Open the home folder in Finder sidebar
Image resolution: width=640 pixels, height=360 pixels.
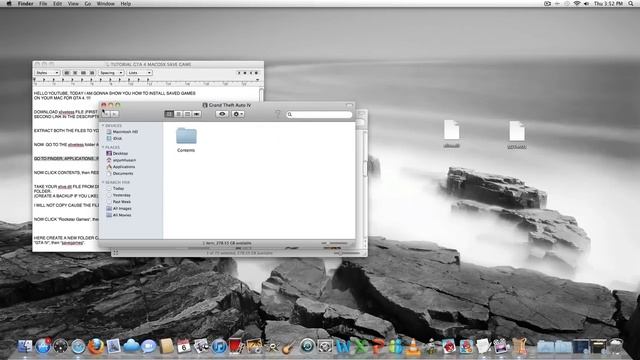[x=121, y=160]
